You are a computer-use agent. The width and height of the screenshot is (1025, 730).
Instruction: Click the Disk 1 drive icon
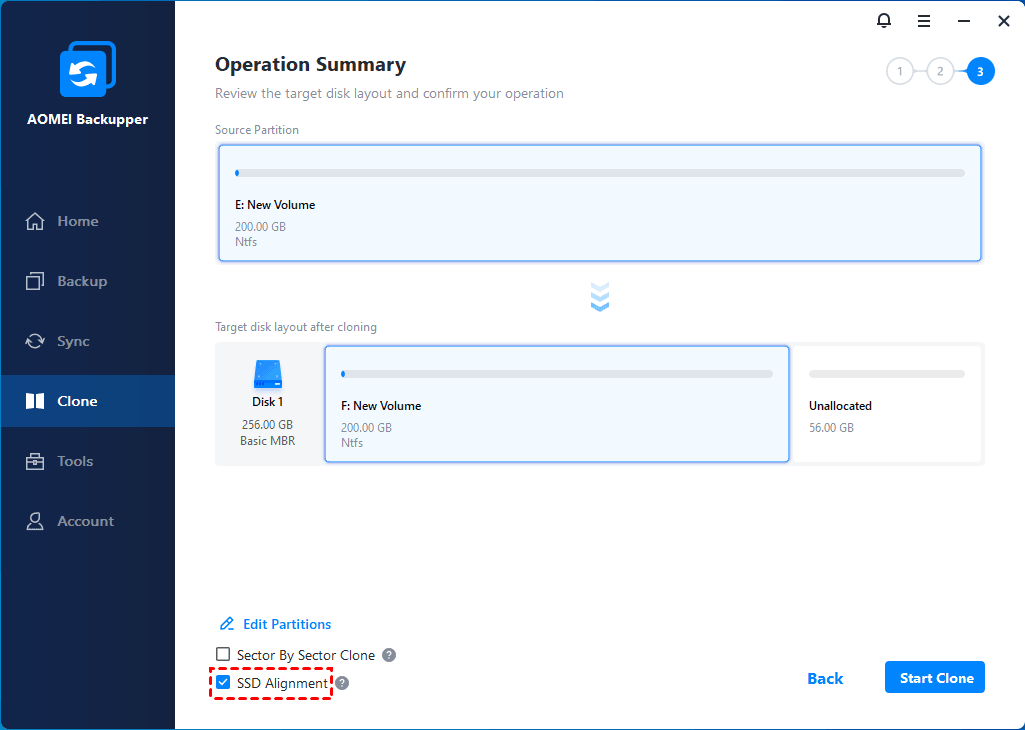[268, 375]
